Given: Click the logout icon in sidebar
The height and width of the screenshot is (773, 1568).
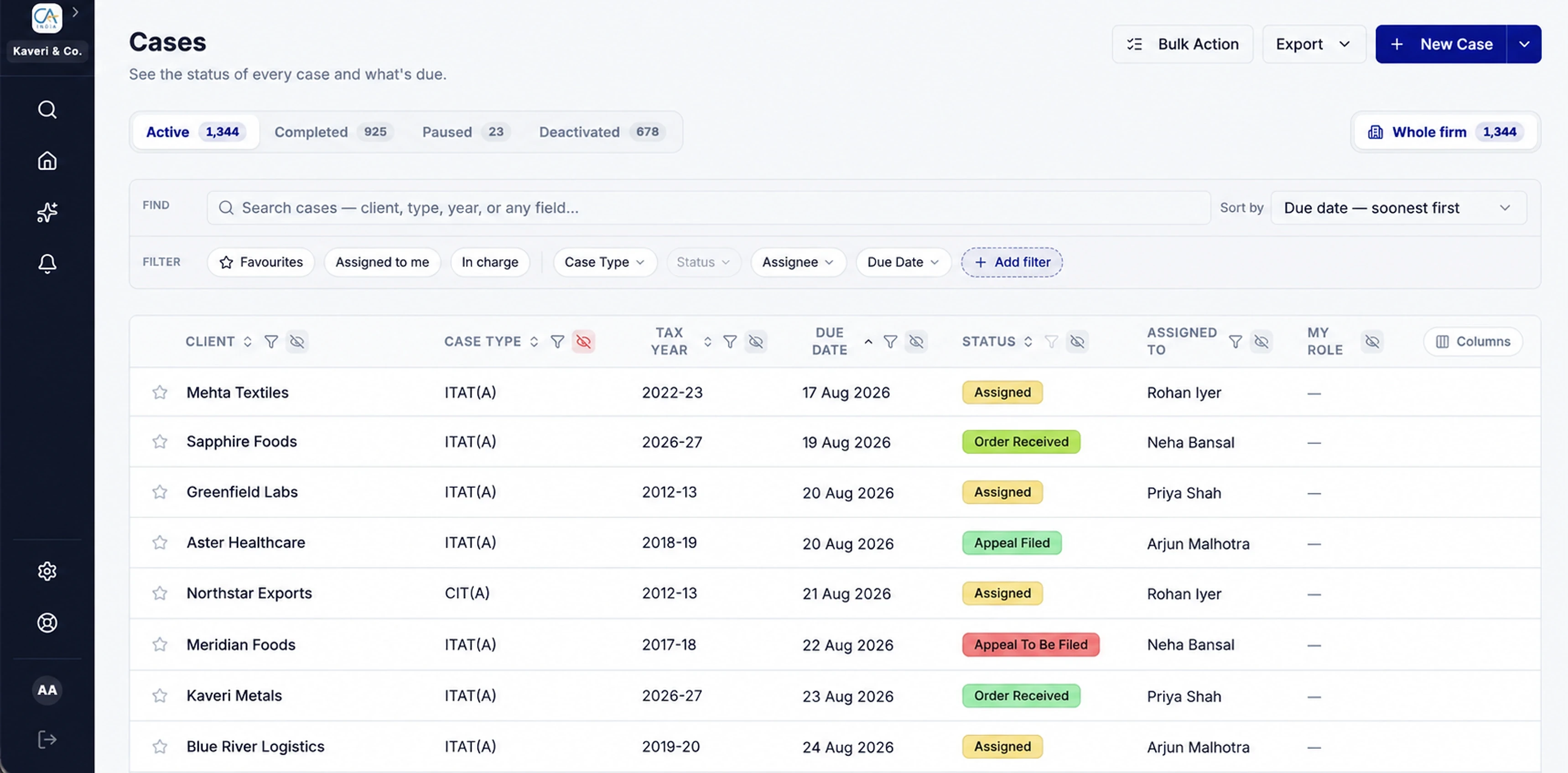Looking at the screenshot, I should (x=47, y=740).
